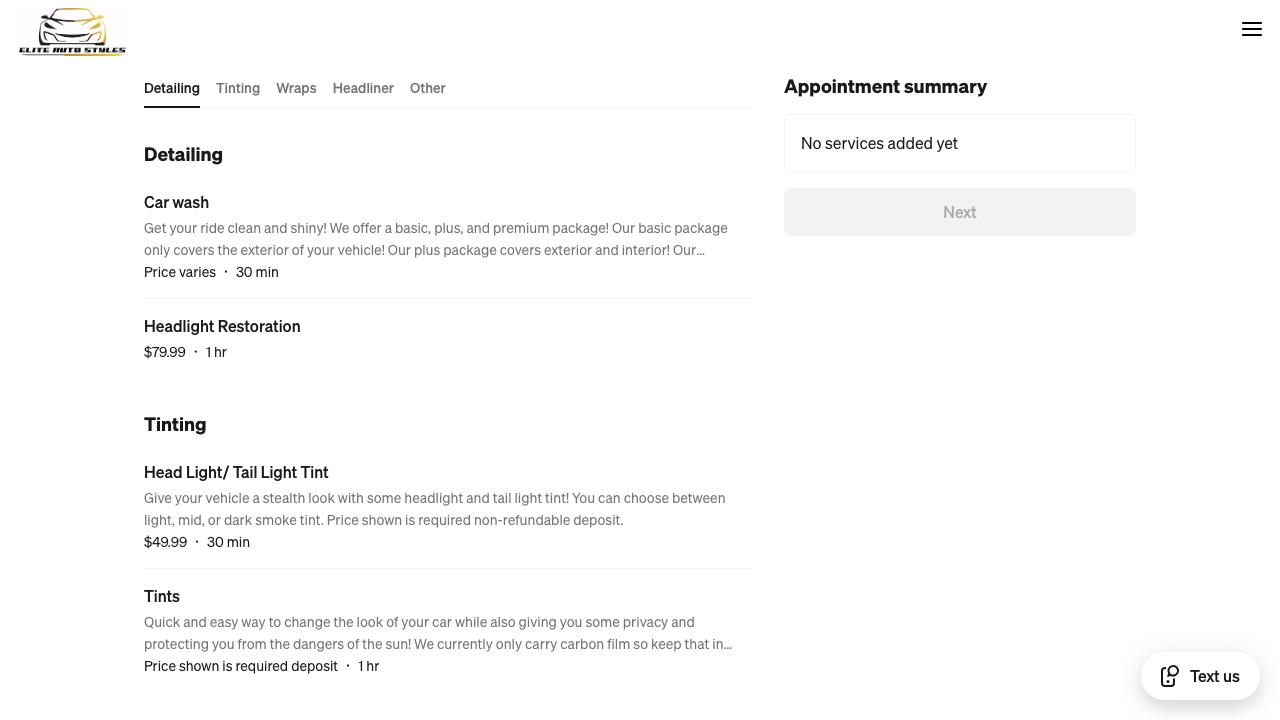
Task: Click the Tints carbon film description
Action: pos(438,633)
